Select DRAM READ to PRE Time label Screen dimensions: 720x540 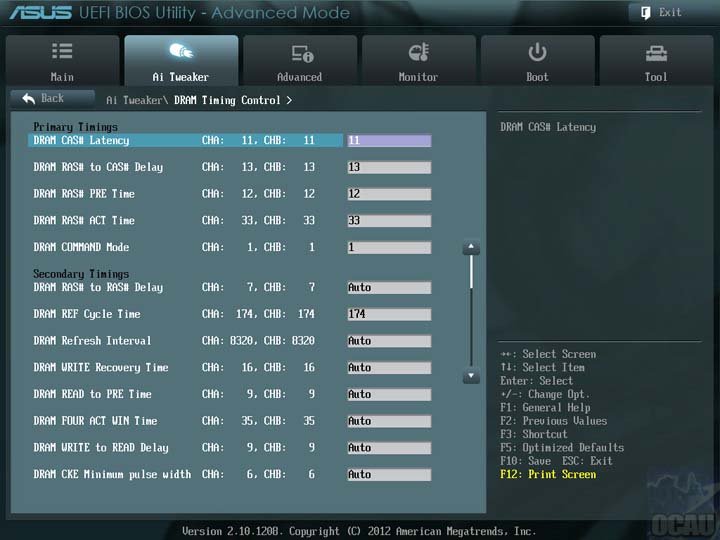tap(92, 394)
